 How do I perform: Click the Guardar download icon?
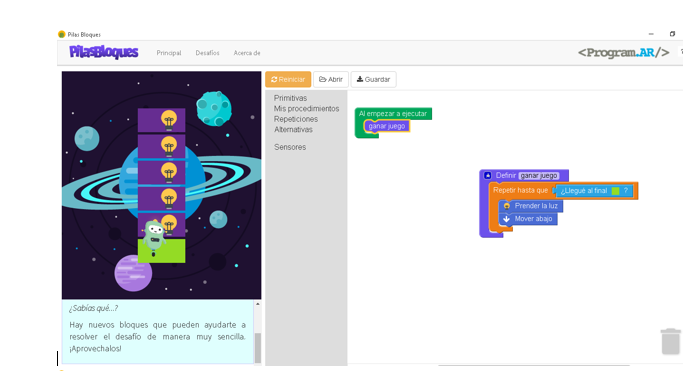click(x=360, y=79)
